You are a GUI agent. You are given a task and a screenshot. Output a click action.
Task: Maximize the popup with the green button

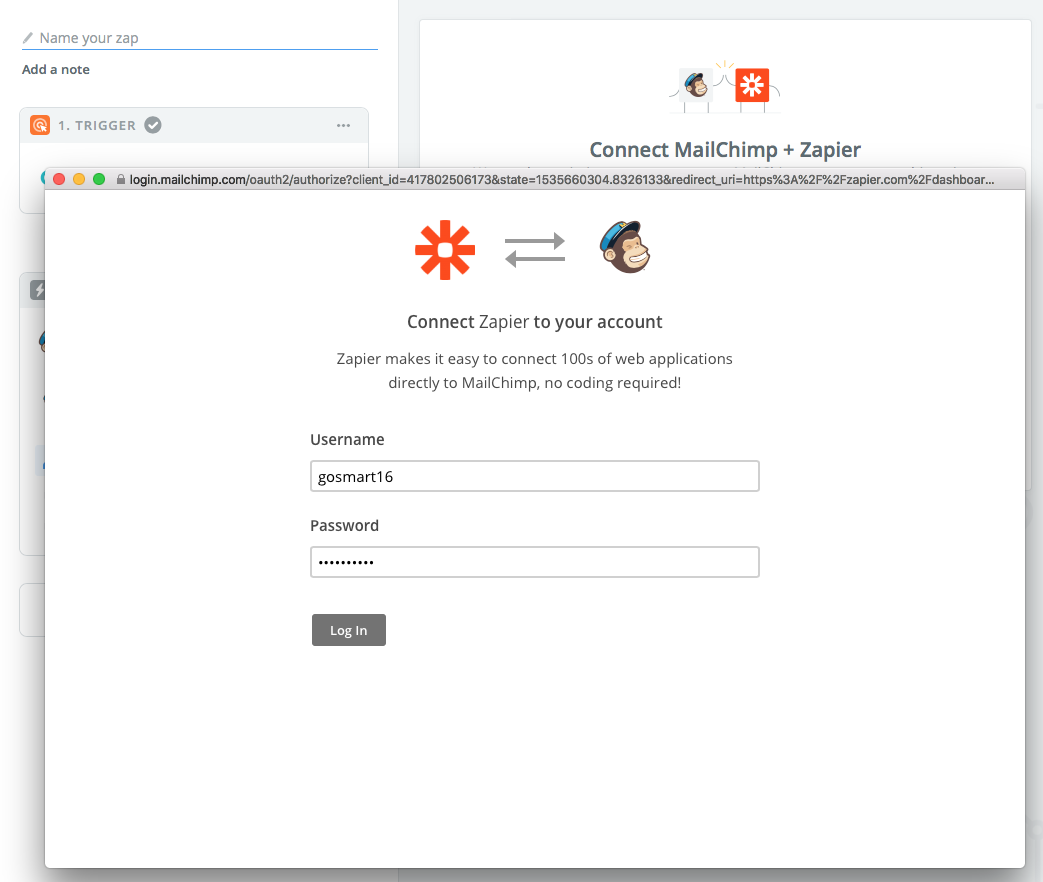[99, 179]
